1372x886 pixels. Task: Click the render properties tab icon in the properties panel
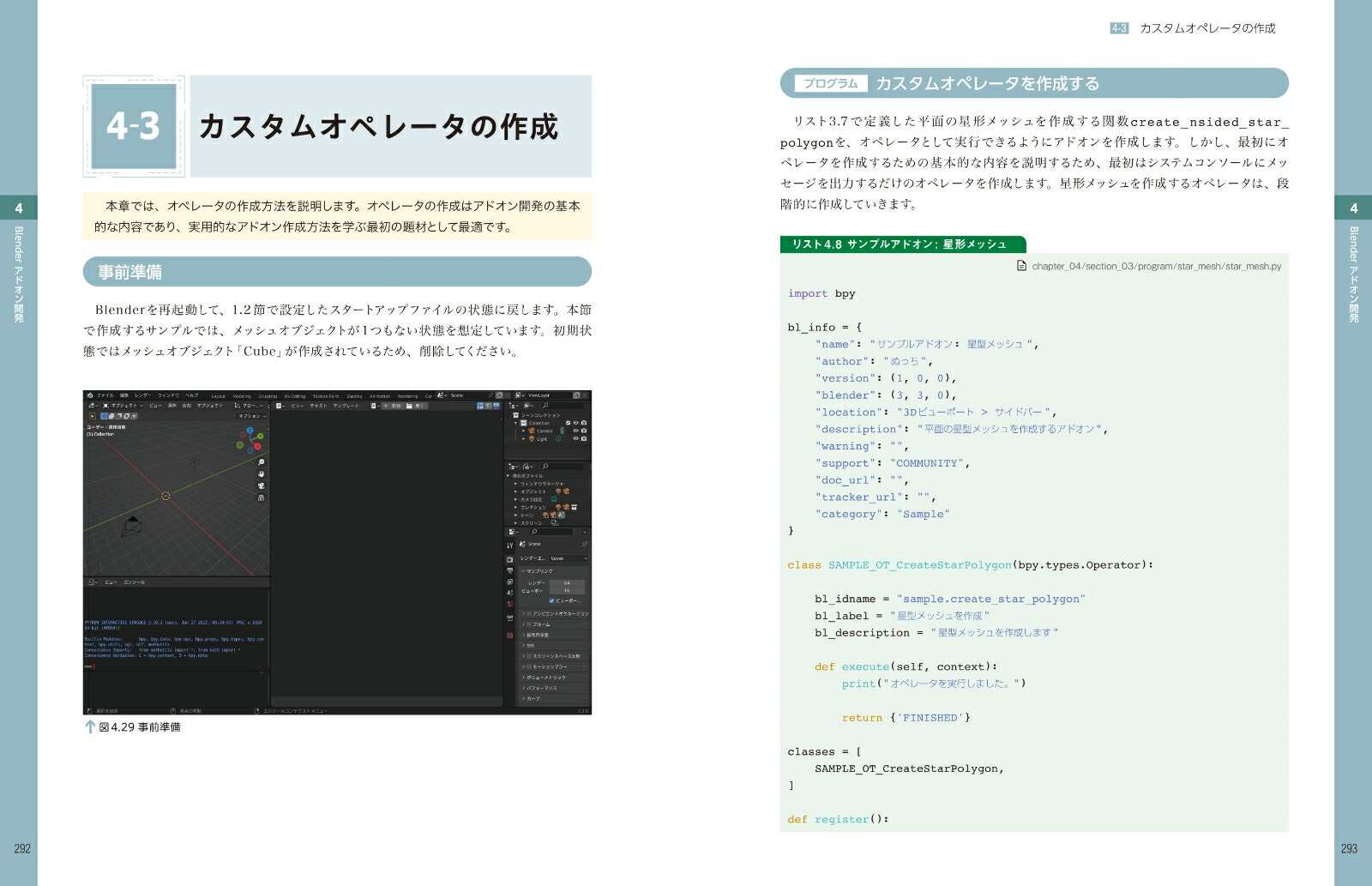pos(510,558)
